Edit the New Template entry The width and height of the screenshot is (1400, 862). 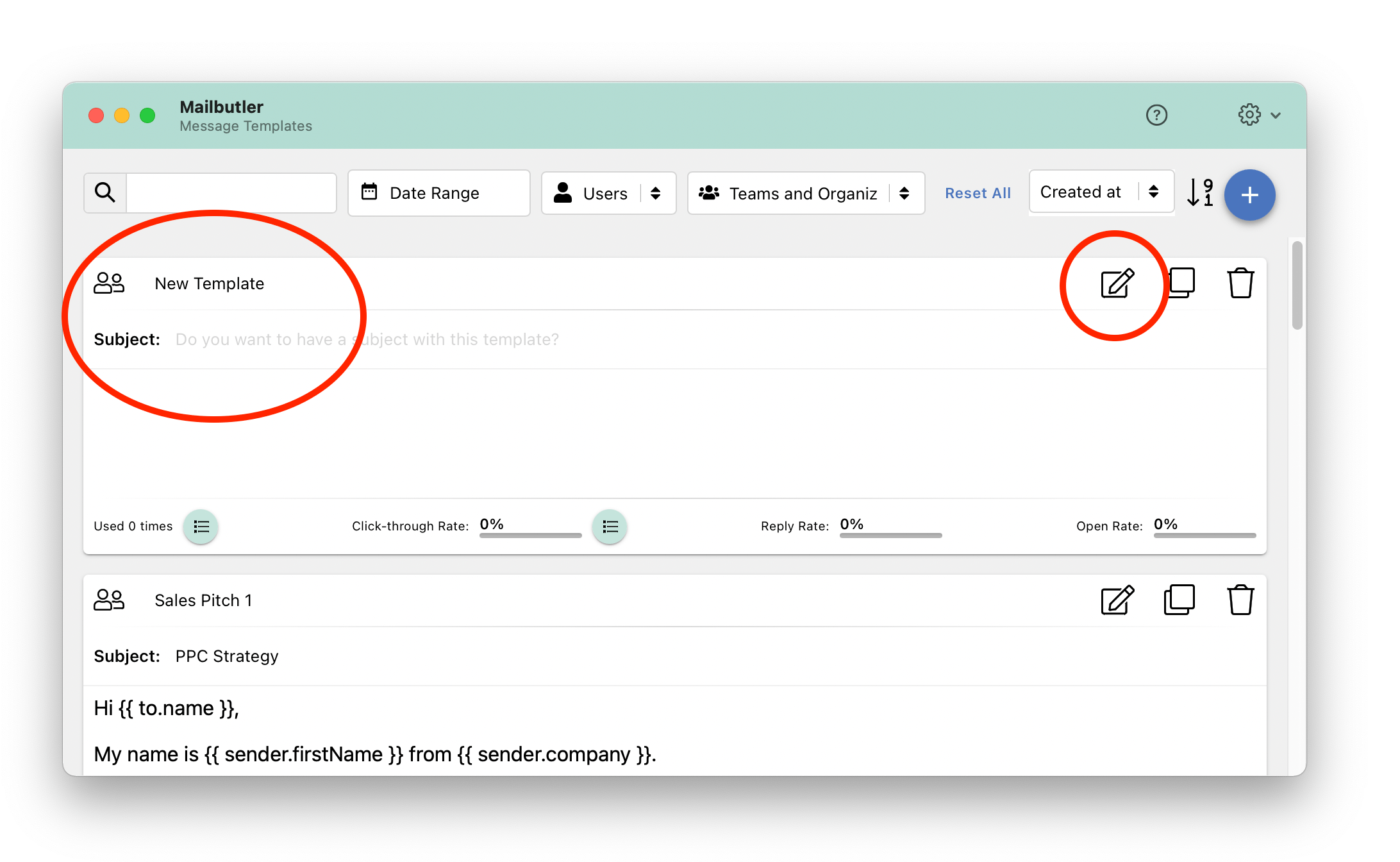(1117, 283)
